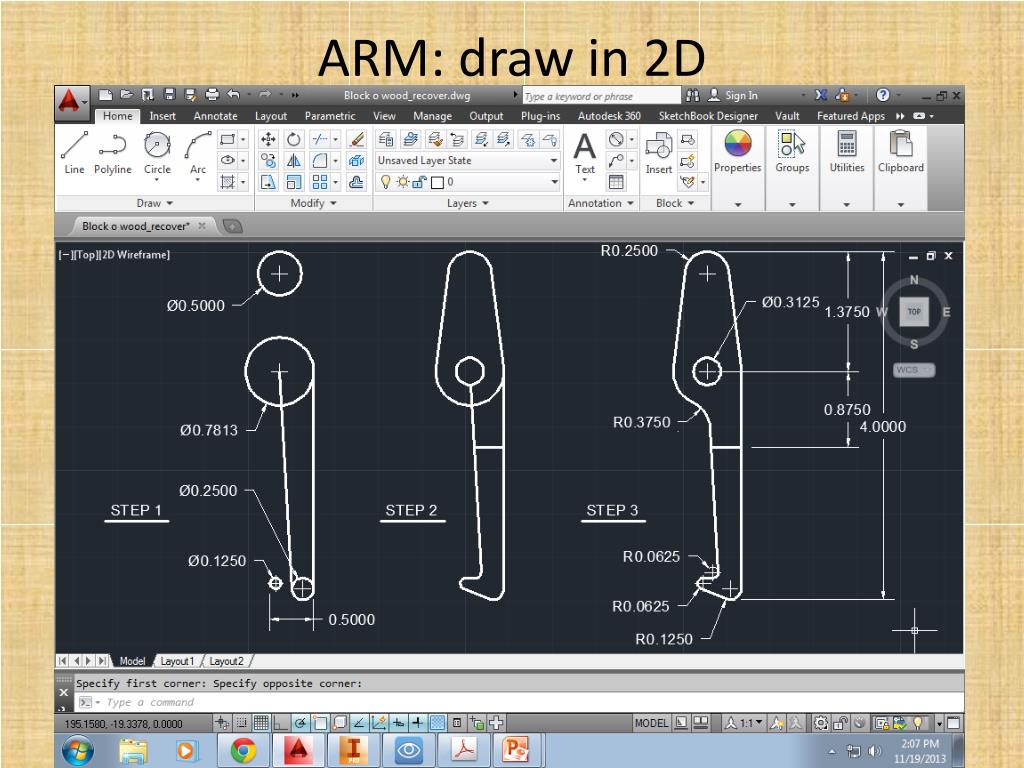Click the Create Block icon

(688, 139)
